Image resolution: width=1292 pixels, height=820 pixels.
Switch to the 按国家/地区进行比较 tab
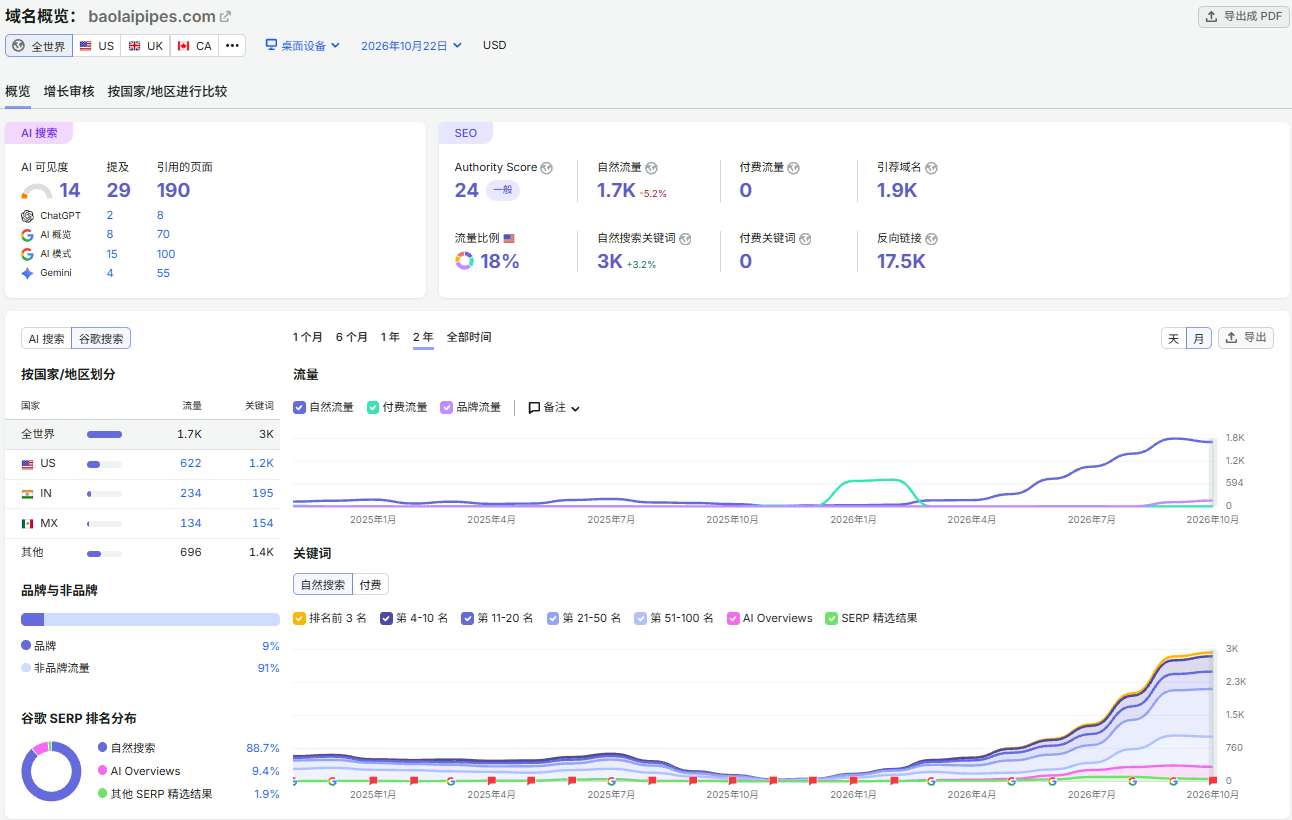pos(167,91)
